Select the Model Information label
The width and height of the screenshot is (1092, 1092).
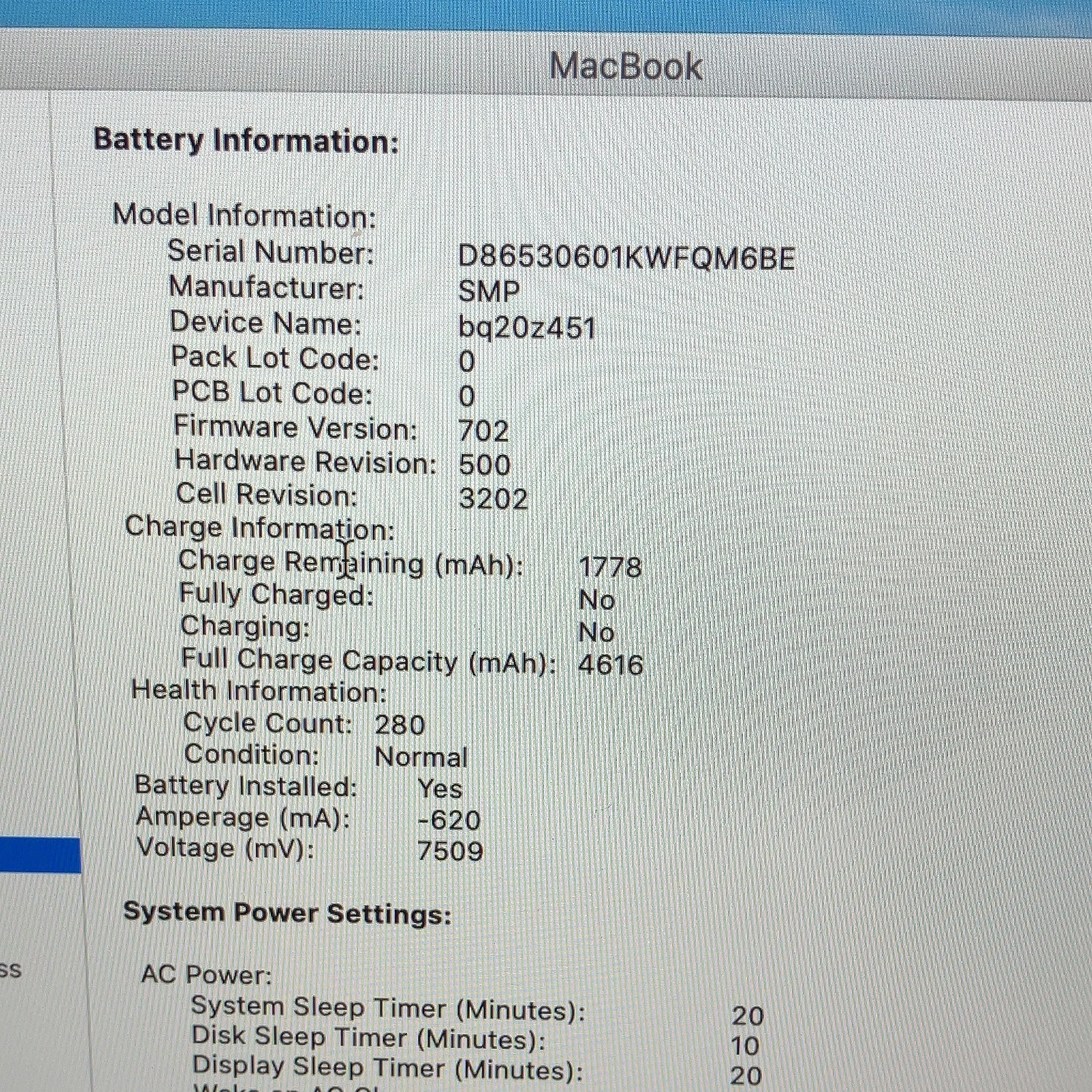coord(245,215)
